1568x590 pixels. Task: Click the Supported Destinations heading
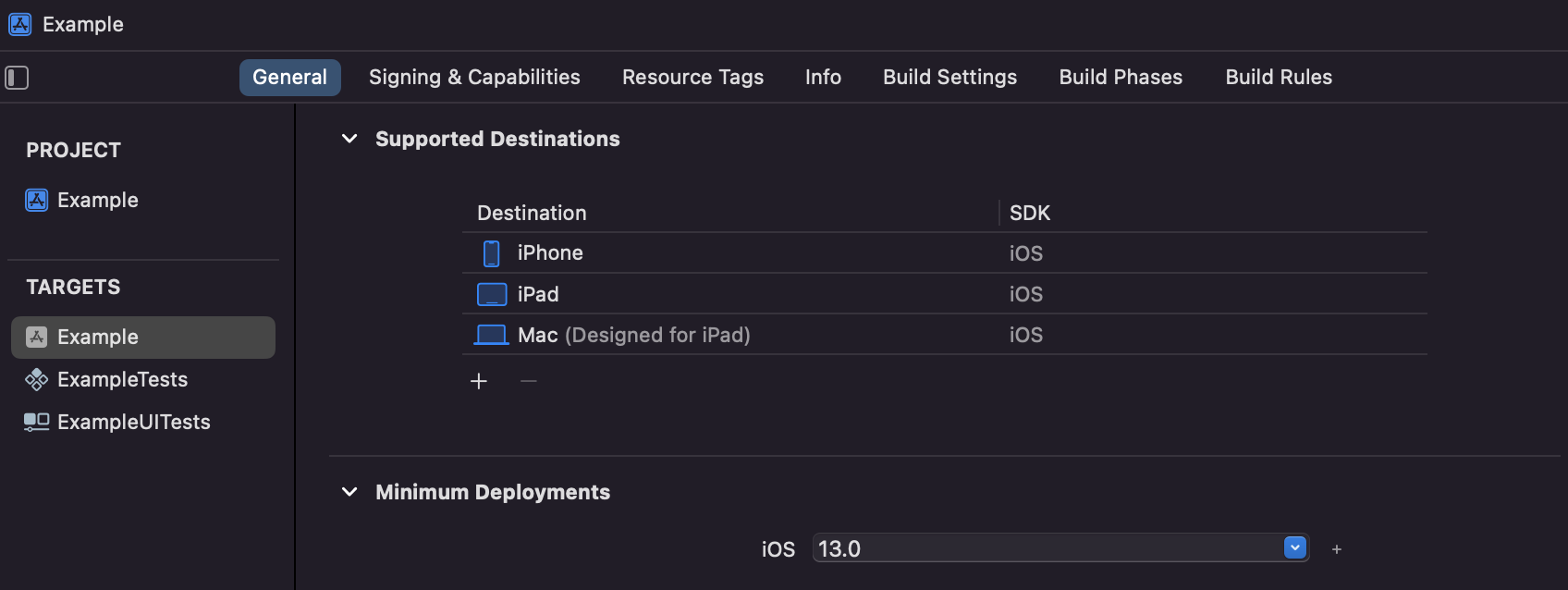497,139
